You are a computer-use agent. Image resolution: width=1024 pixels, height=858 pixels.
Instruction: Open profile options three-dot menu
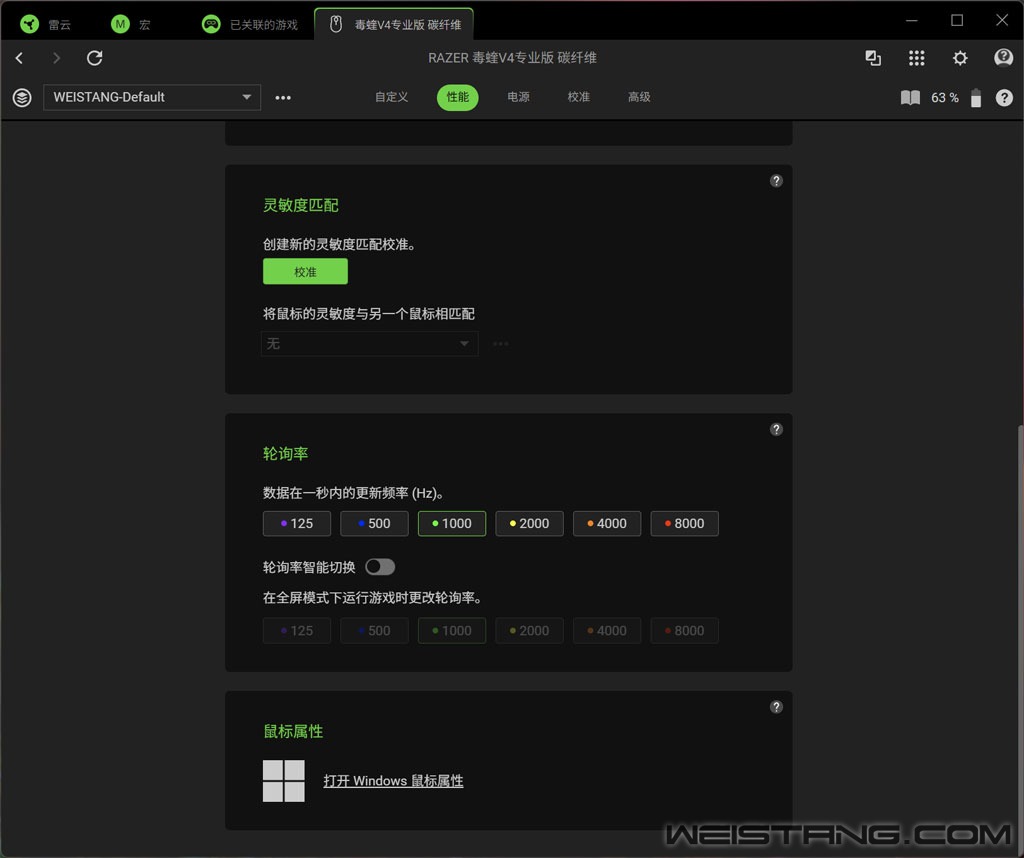[283, 97]
